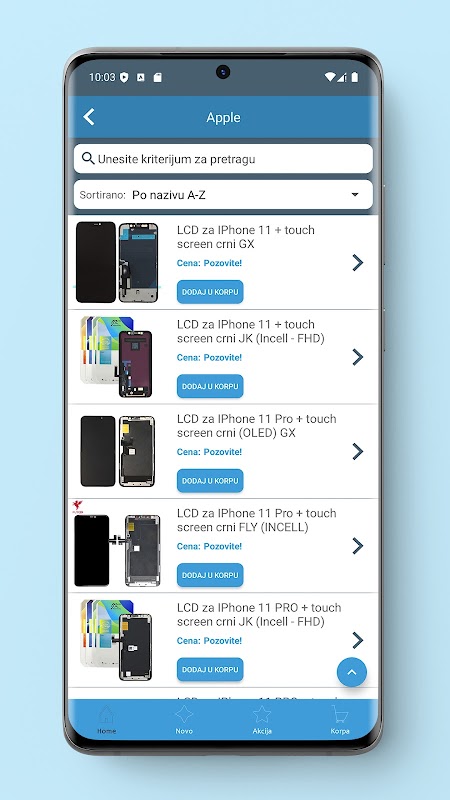
Task: Open details chevron for iPhone 11 crni GX
Action: click(358, 263)
